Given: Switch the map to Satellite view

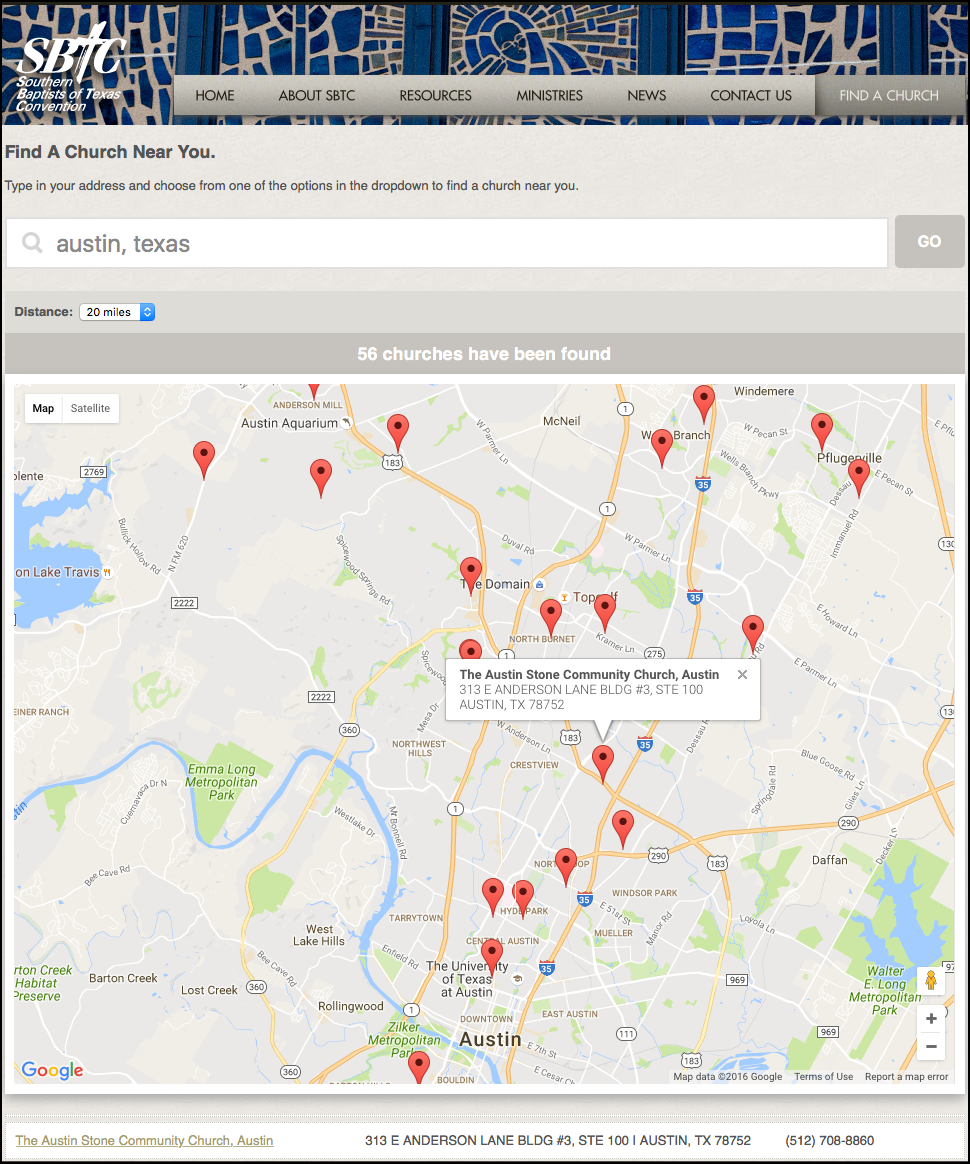Looking at the screenshot, I should 90,408.
